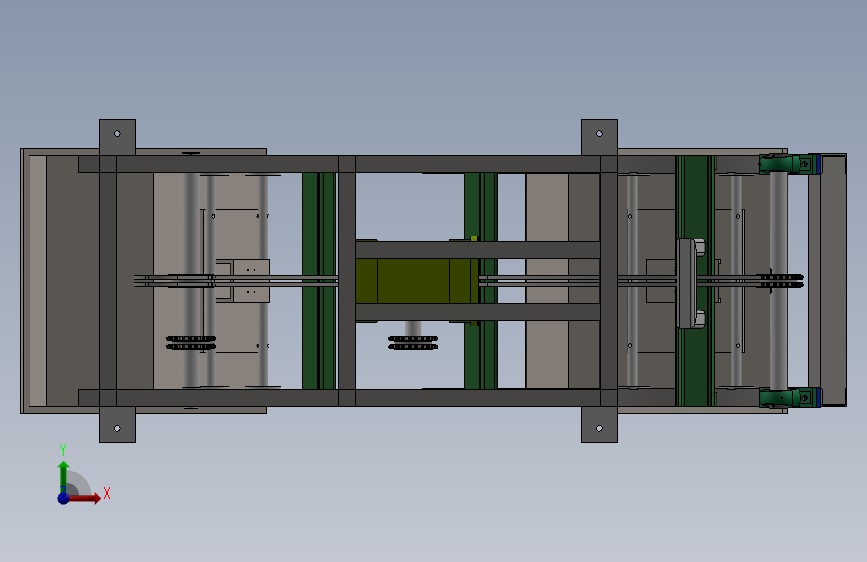867x562 pixels.
Task: Select the top-right mounting foot plate
Action: point(599,137)
